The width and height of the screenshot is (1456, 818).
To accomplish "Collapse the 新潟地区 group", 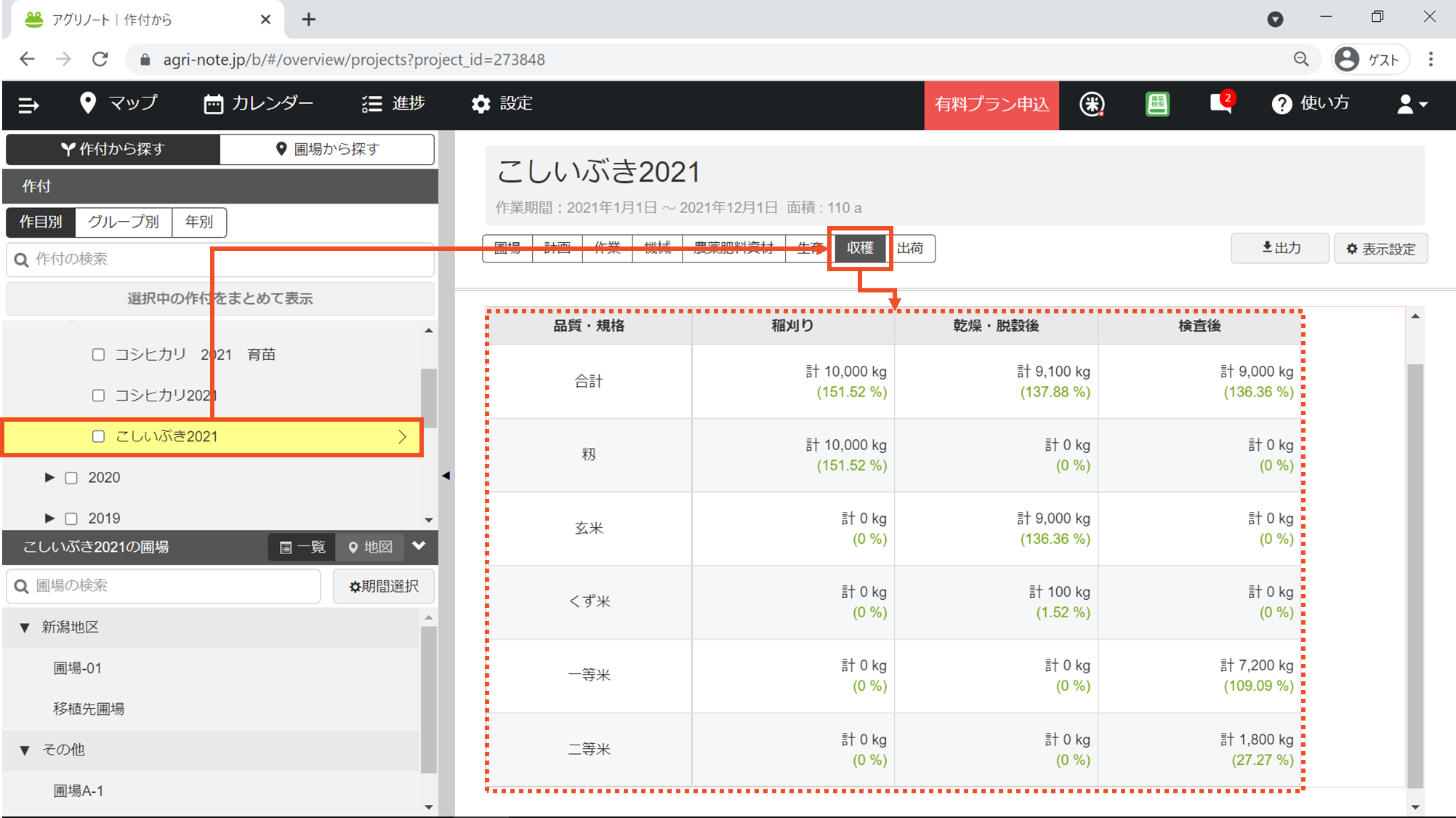I will pyautogui.click(x=25, y=627).
